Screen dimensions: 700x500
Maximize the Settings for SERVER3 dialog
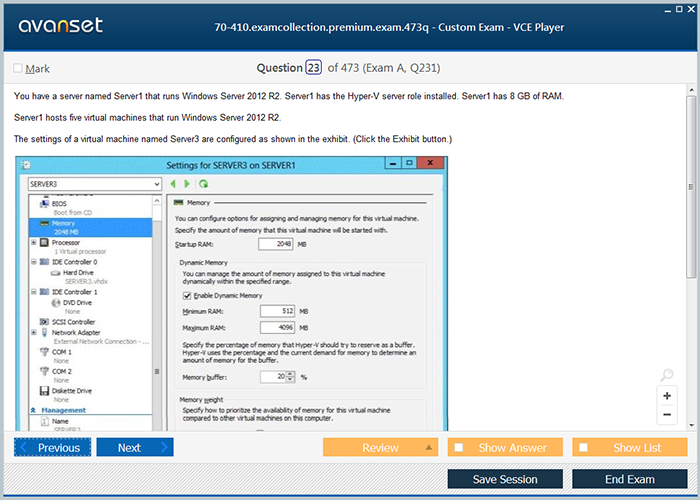coord(409,163)
